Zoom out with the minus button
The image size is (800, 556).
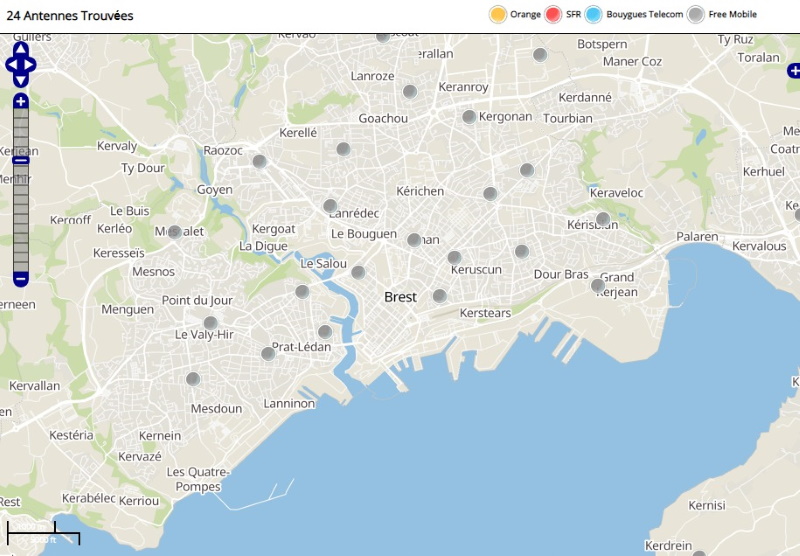(x=21, y=279)
